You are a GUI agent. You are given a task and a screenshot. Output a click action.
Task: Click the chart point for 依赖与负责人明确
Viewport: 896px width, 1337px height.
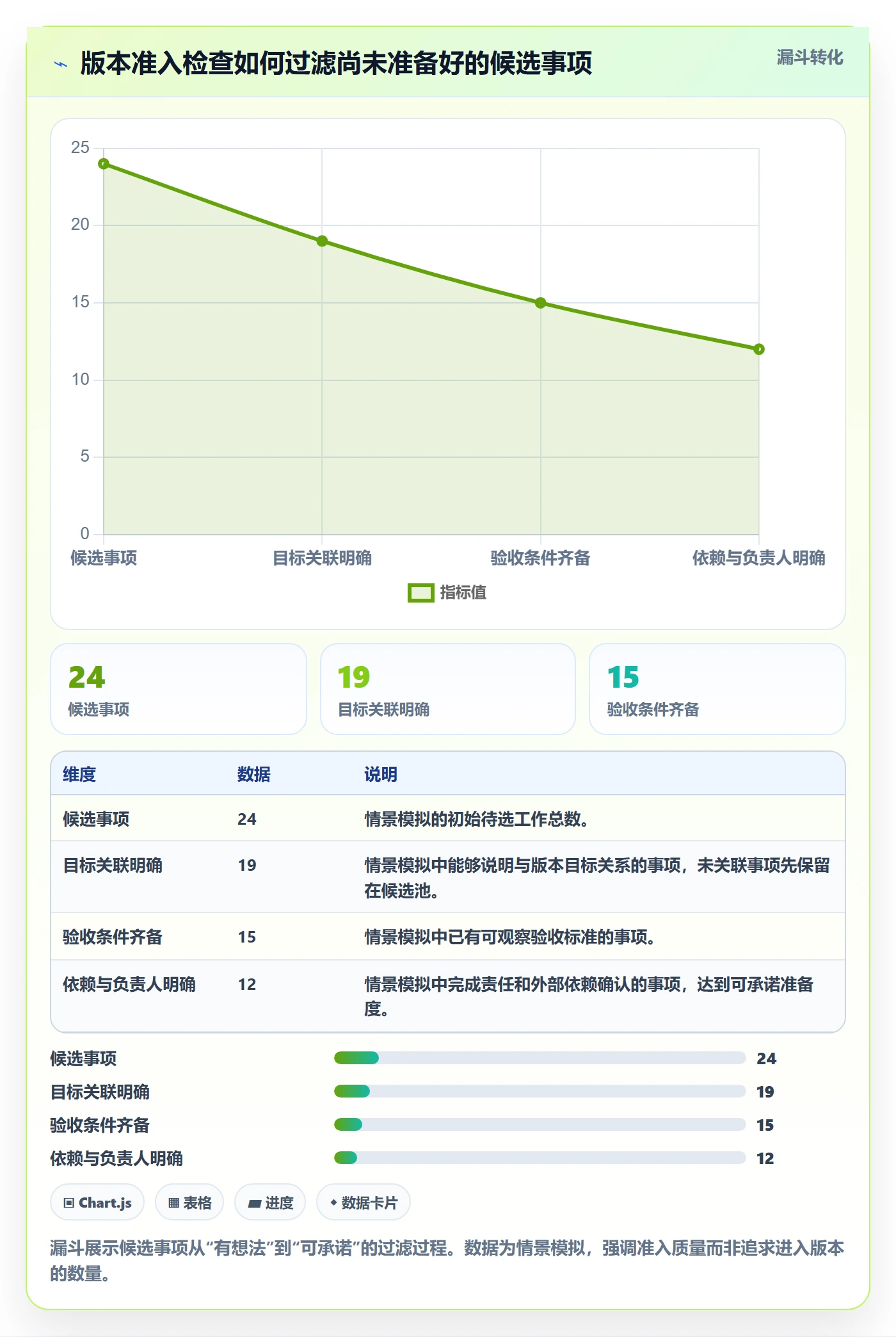coord(758,349)
